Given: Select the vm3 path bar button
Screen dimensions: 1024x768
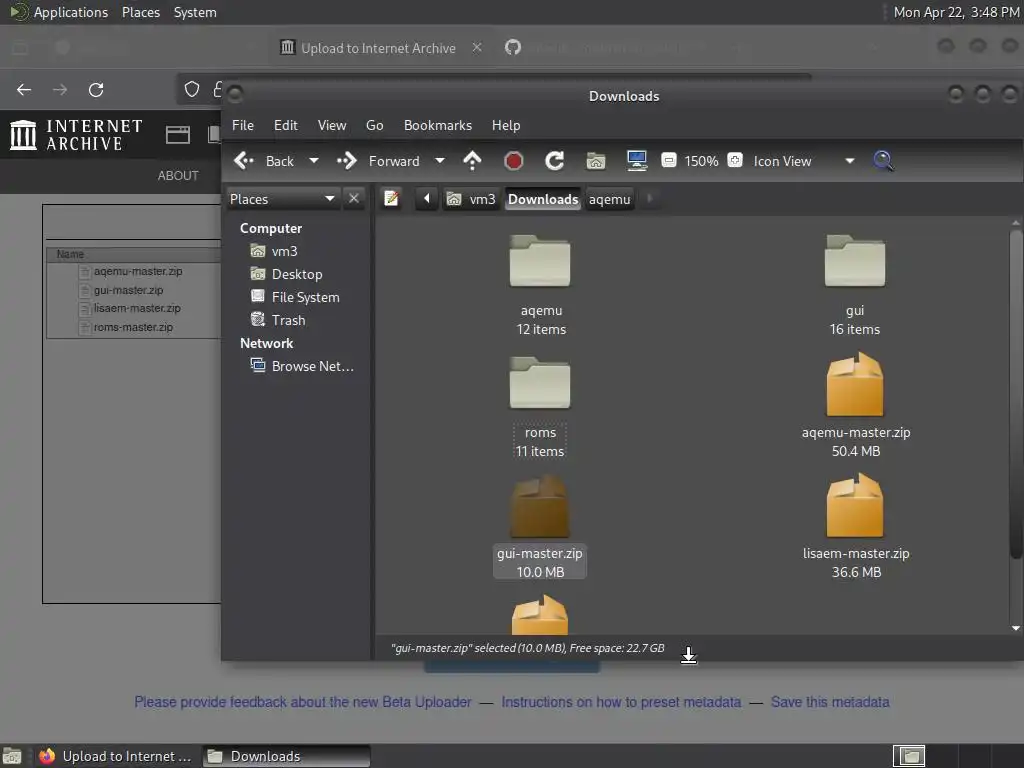Looking at the screenshot, I should (472, 199).
